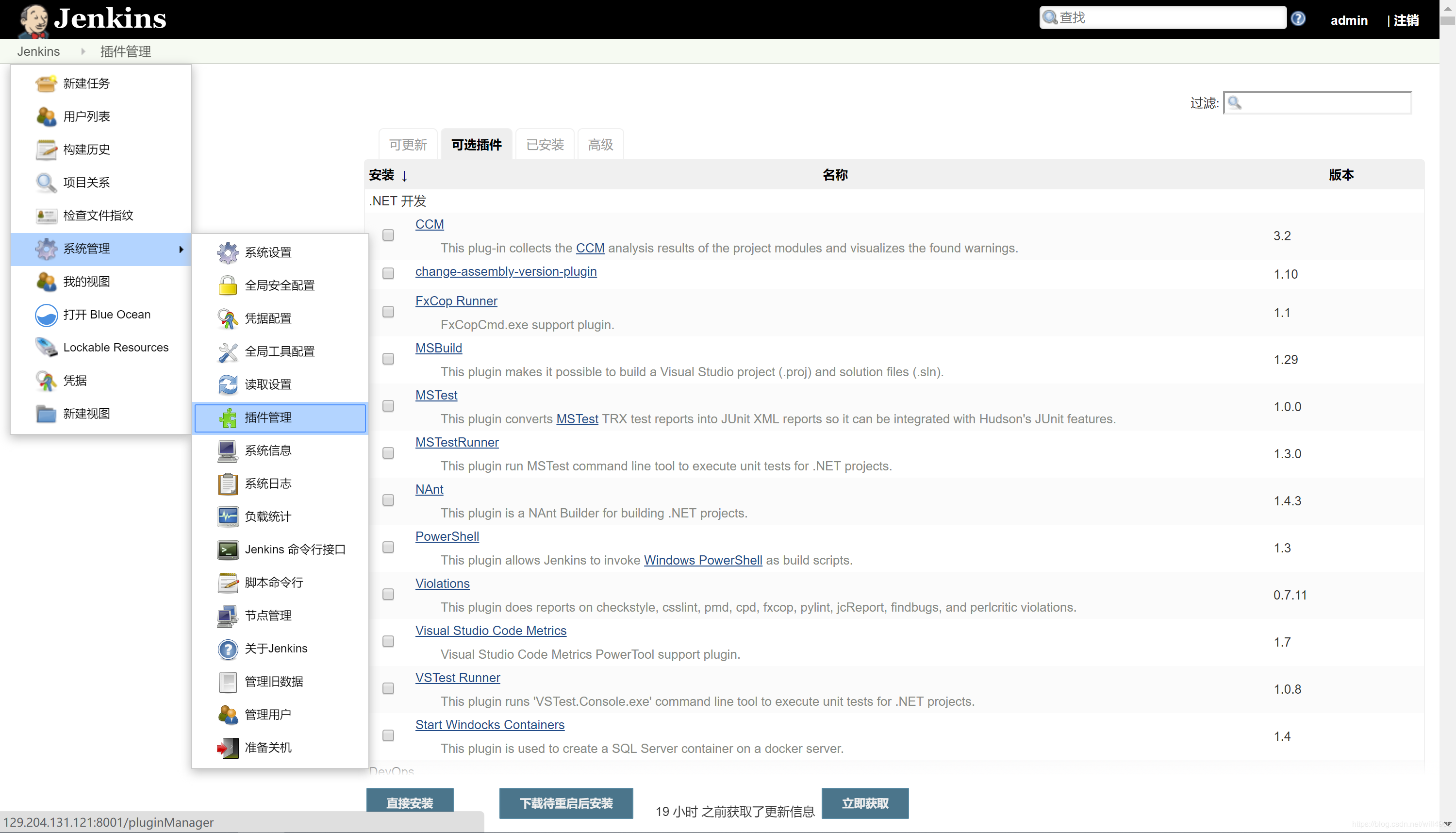Screen dimensions: 1456x833
Task: Click the 用户列表 people icon
Action: (46, 117)
